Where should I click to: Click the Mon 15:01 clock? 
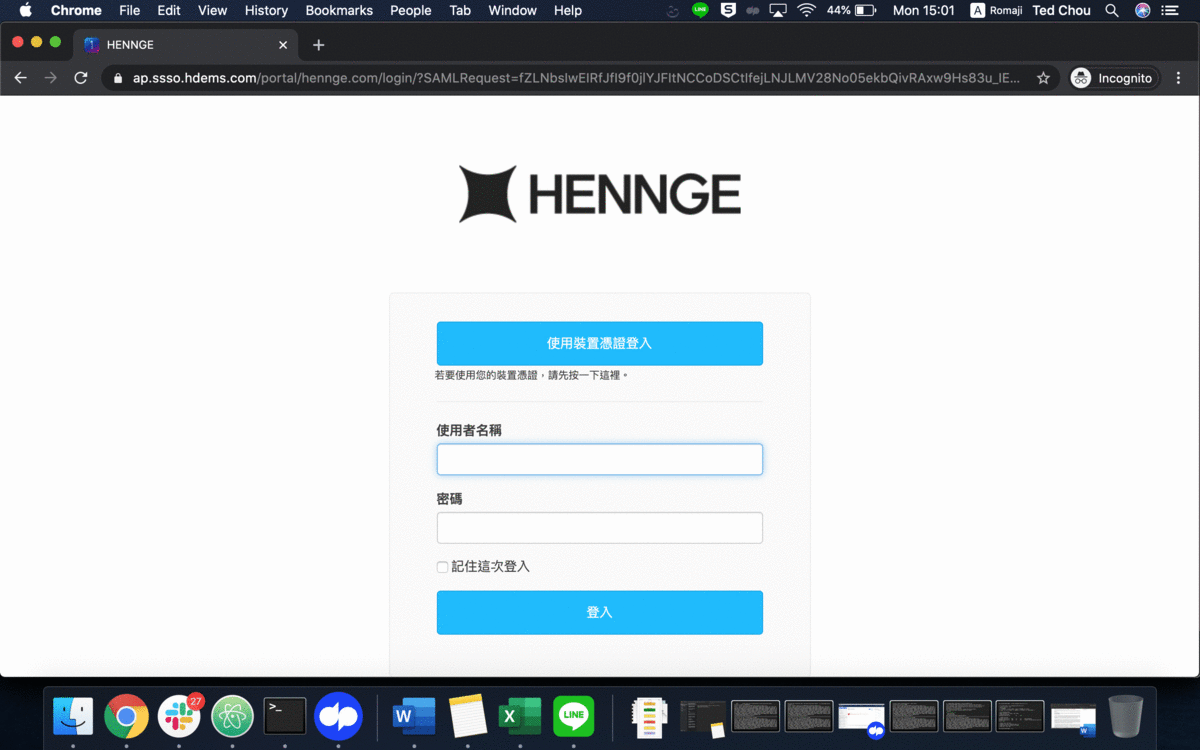(x=923, y=10)
